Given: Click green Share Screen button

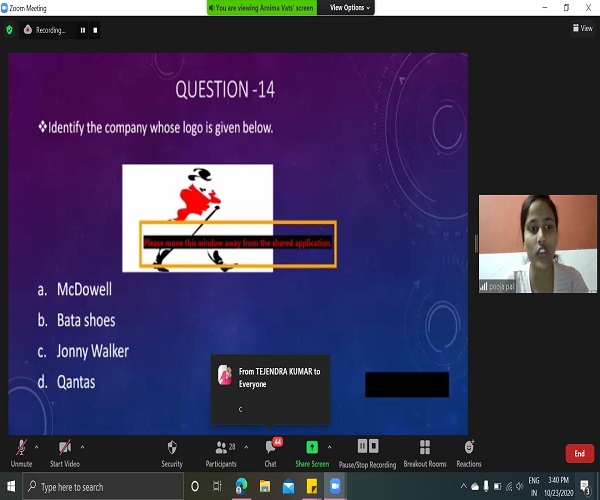Looking at the screenshot, I should point(312,454).
